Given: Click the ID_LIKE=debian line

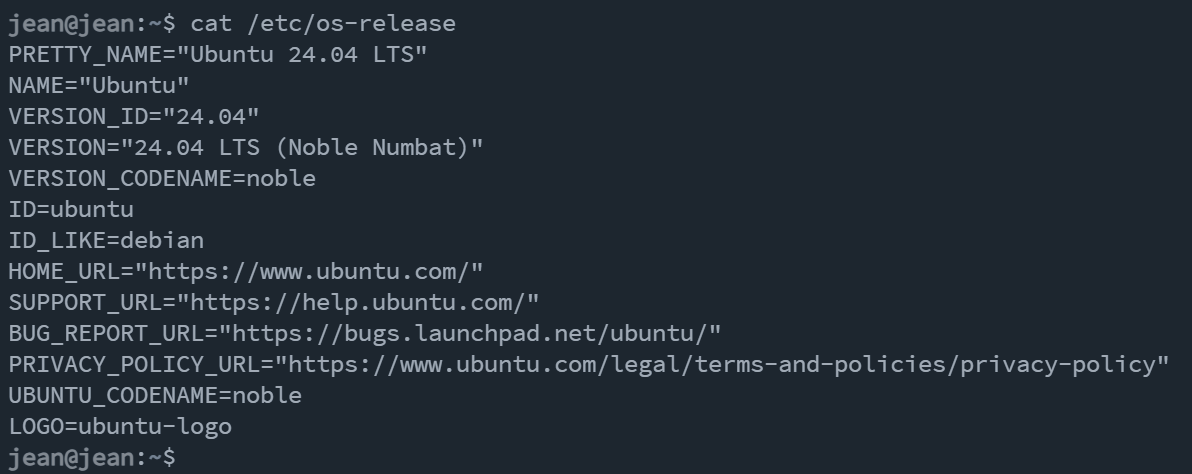Looking at the screenshot, I should (x=106, y=241).
